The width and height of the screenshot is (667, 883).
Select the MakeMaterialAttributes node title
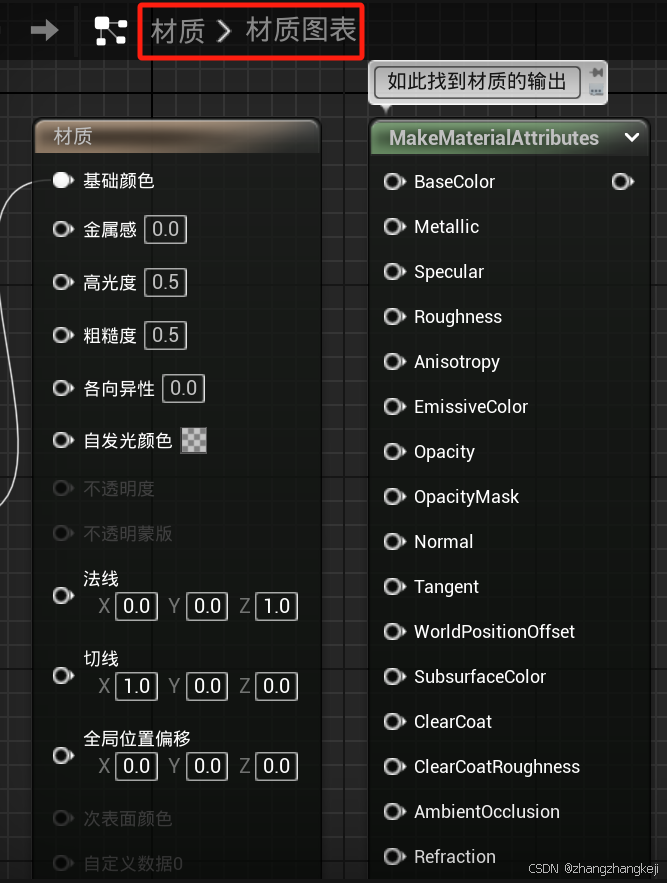(493, 138)
